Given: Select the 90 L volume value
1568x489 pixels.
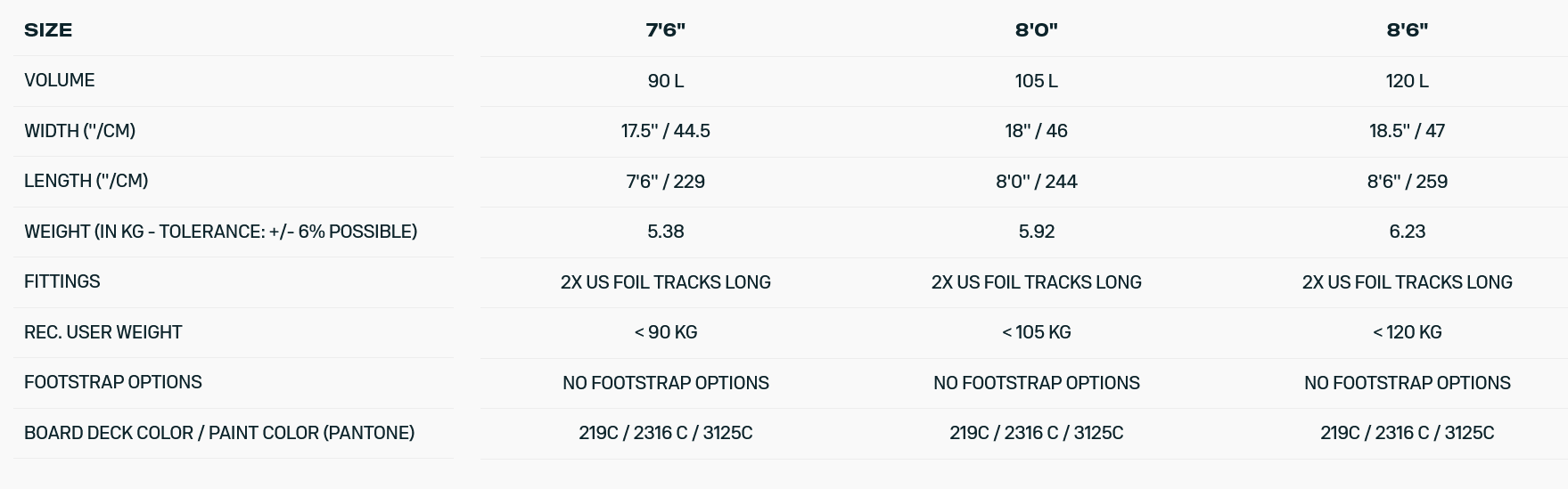Looking at the screenshot, I should (x=666, y=81).
